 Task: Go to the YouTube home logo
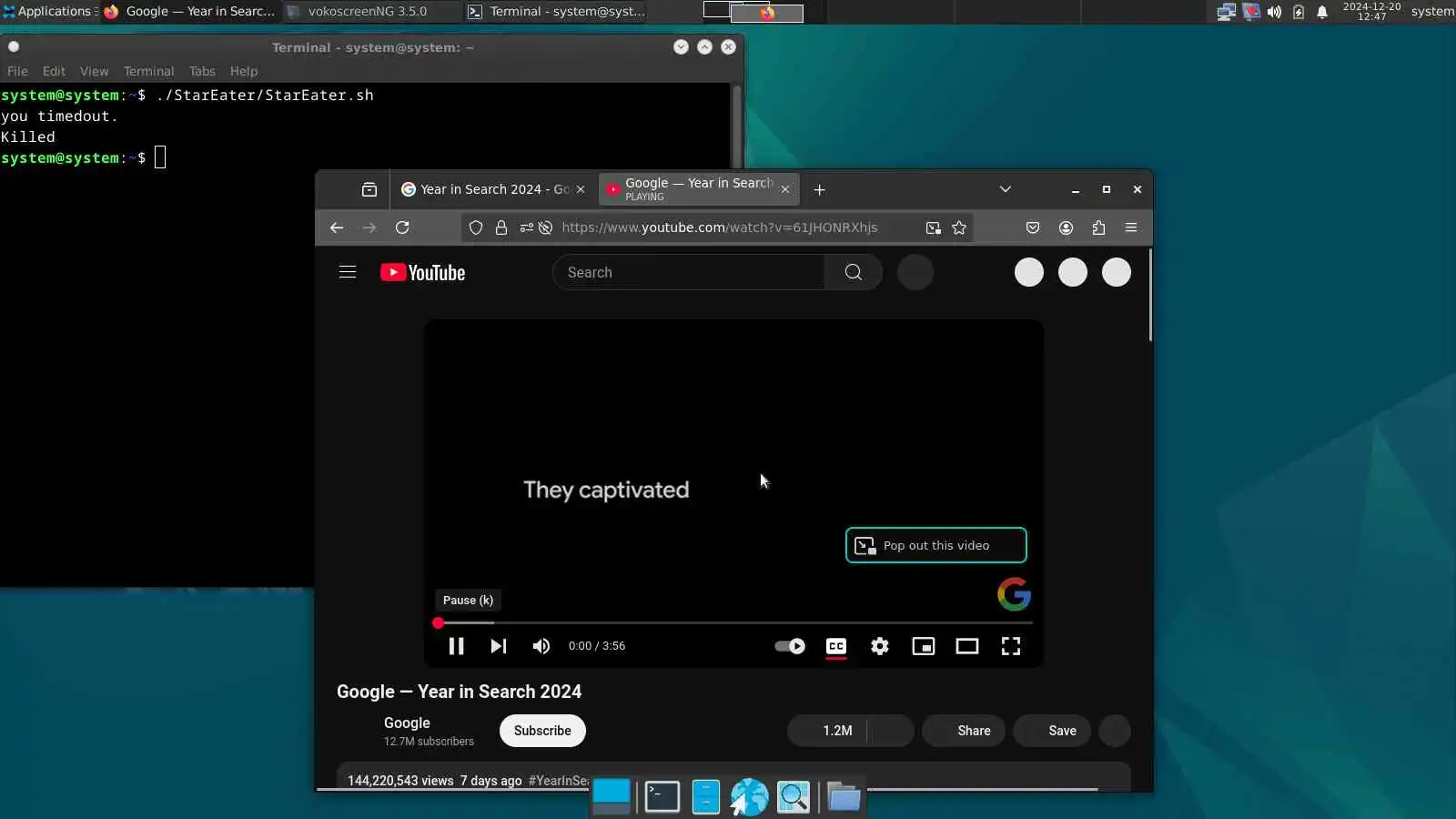[422, 272]
